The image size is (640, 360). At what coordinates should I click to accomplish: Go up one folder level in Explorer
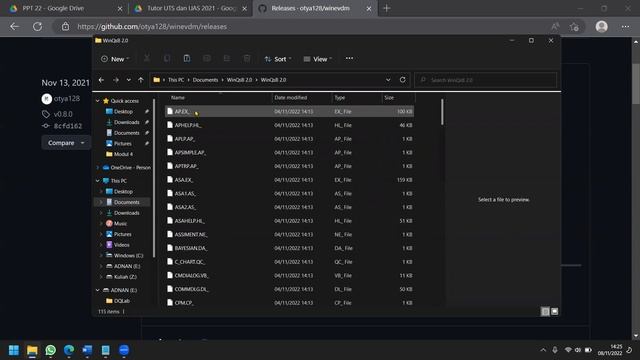click(141, 80)
